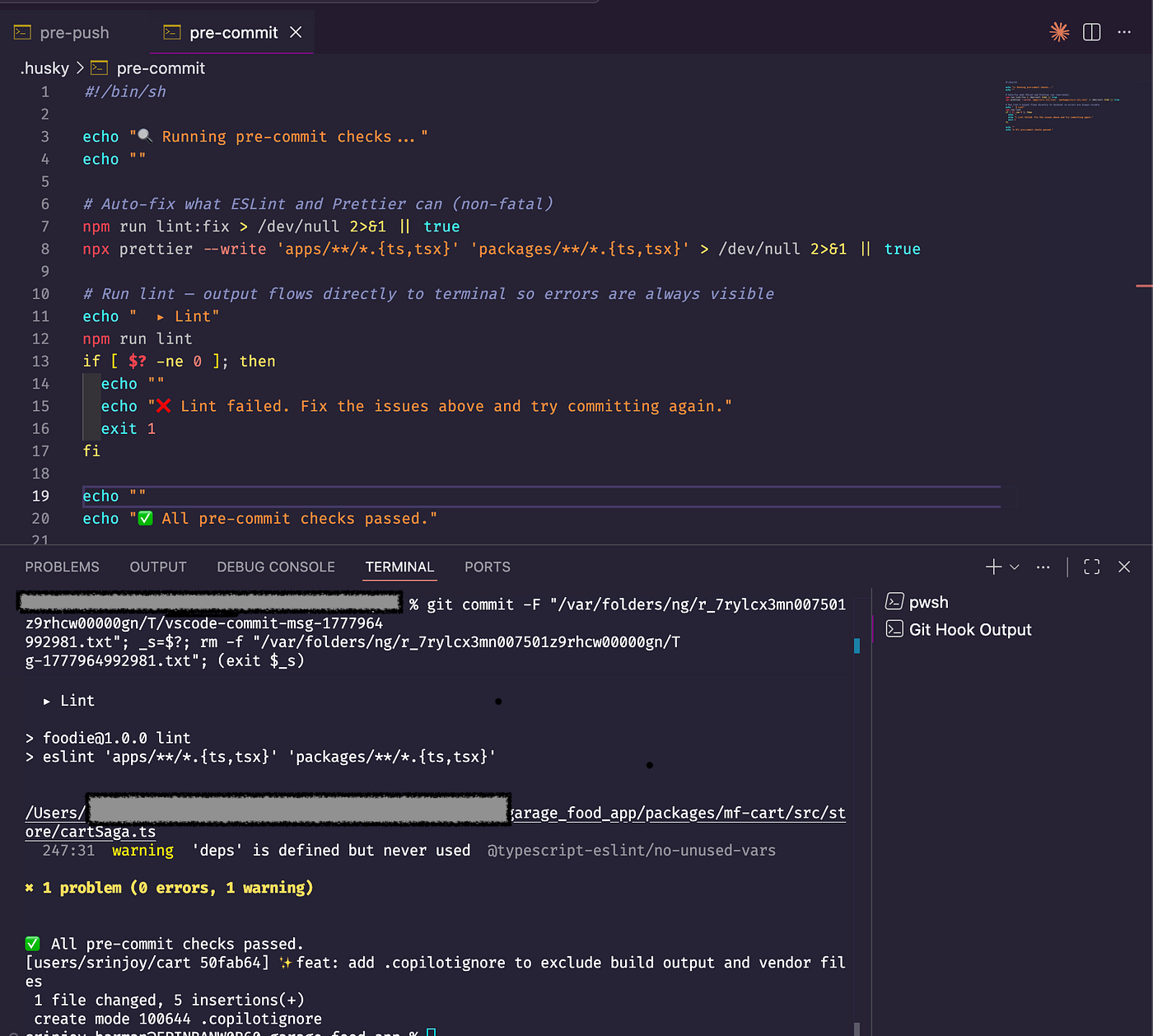Click the 'exit 1' statement

pyautogui.click(x=128, y=428)
